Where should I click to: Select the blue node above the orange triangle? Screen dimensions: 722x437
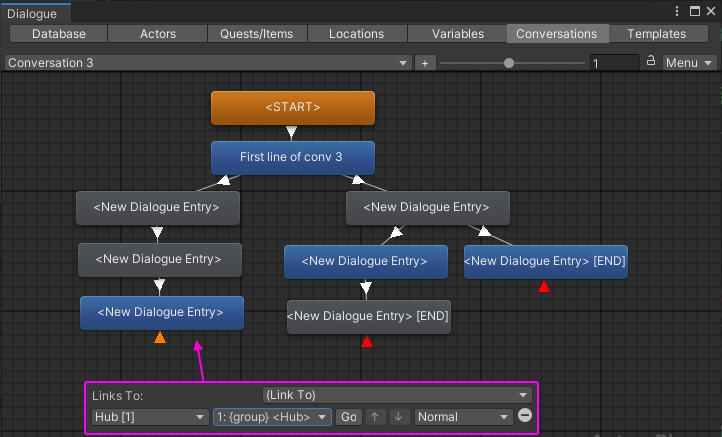click(x=162, y=313)
